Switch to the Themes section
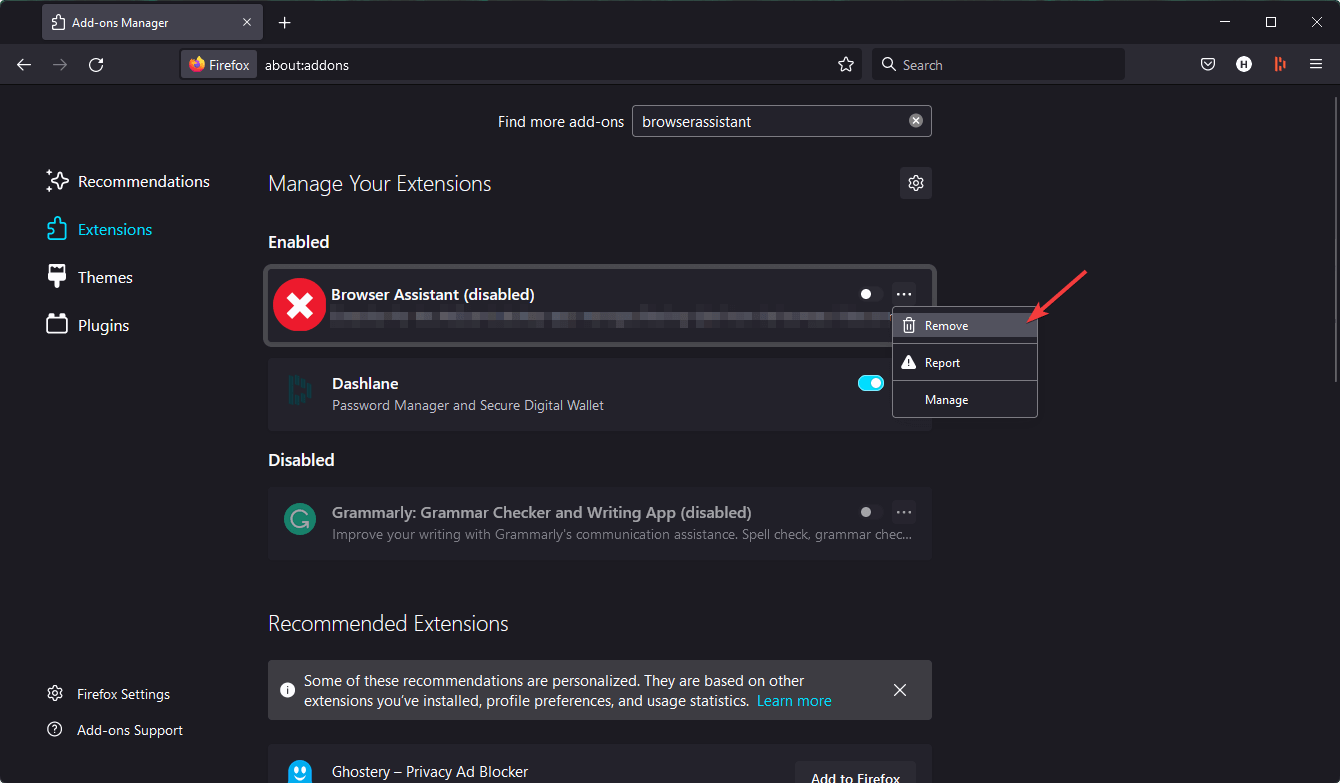Screen dimensions: 1340x783 tap(90, 277)
